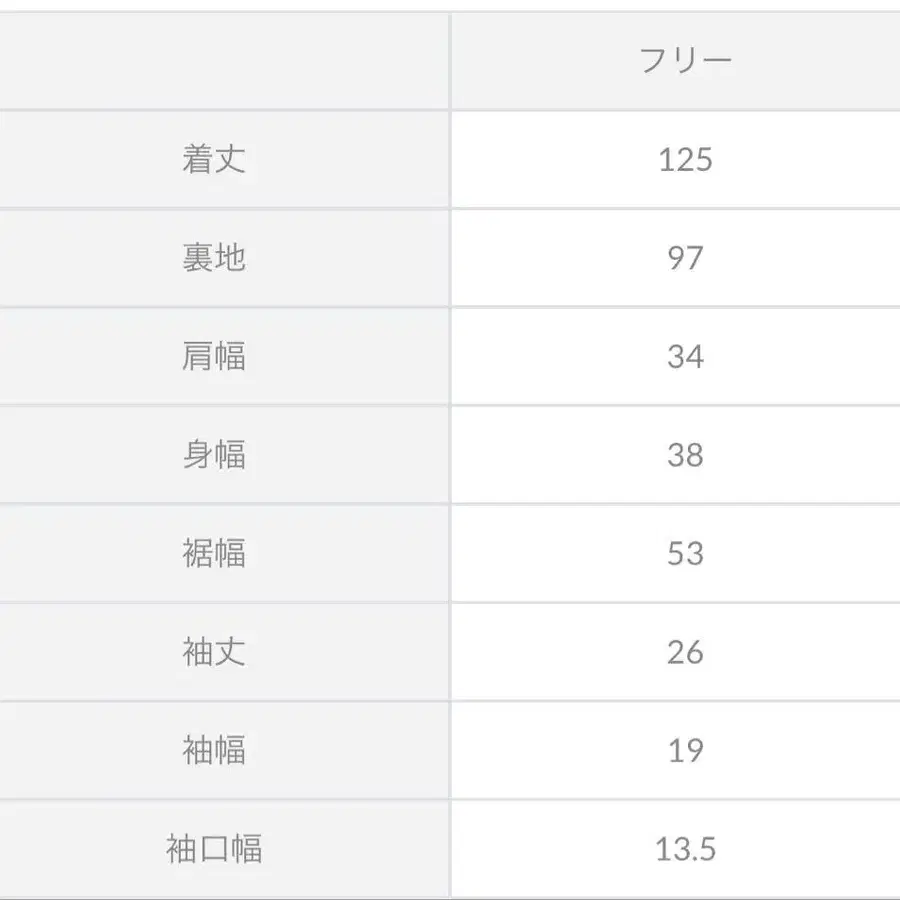This screenshot has height=900, width=900.
Task: Click the empty top-left header cell
Action: coord(224,61)
